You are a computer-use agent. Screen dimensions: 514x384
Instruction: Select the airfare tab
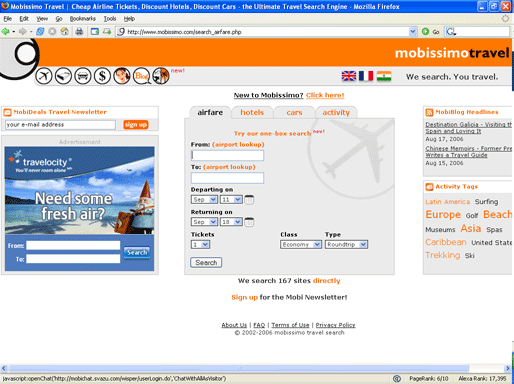(210, 112)
